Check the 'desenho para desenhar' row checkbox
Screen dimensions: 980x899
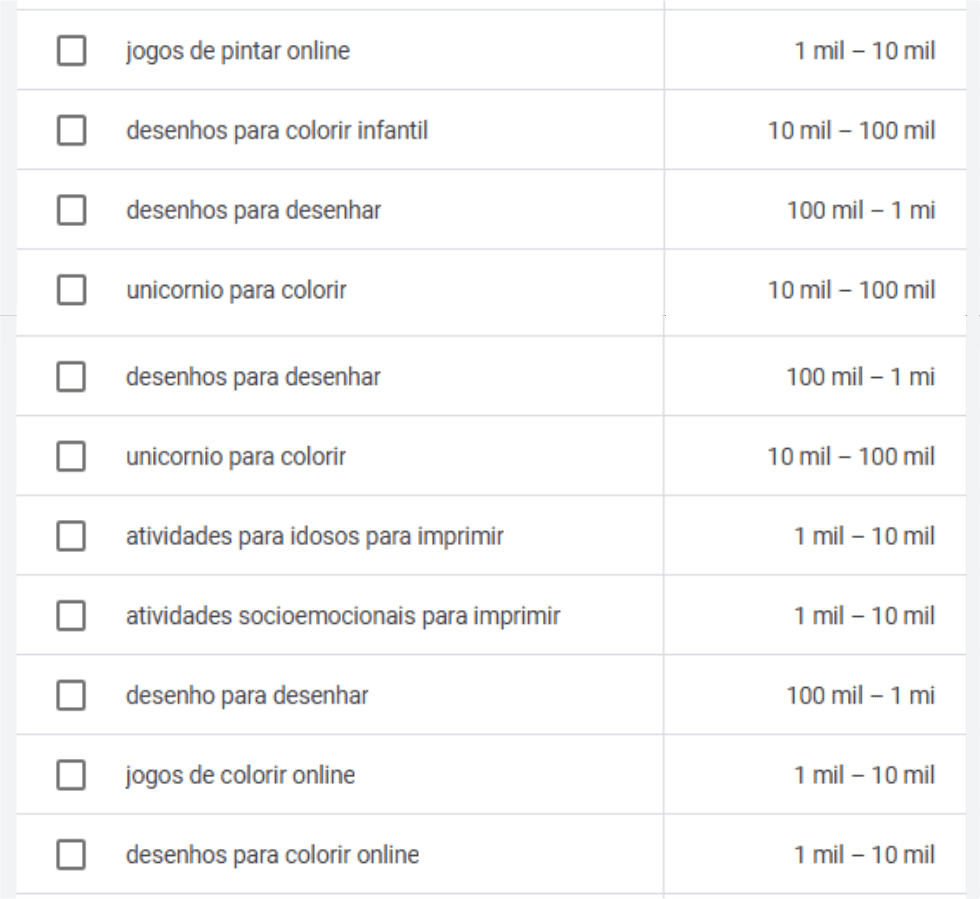click(70, 695)
